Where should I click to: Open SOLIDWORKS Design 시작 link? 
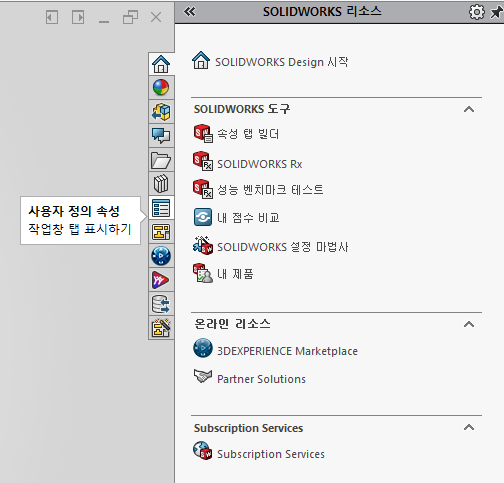[282, 62]
